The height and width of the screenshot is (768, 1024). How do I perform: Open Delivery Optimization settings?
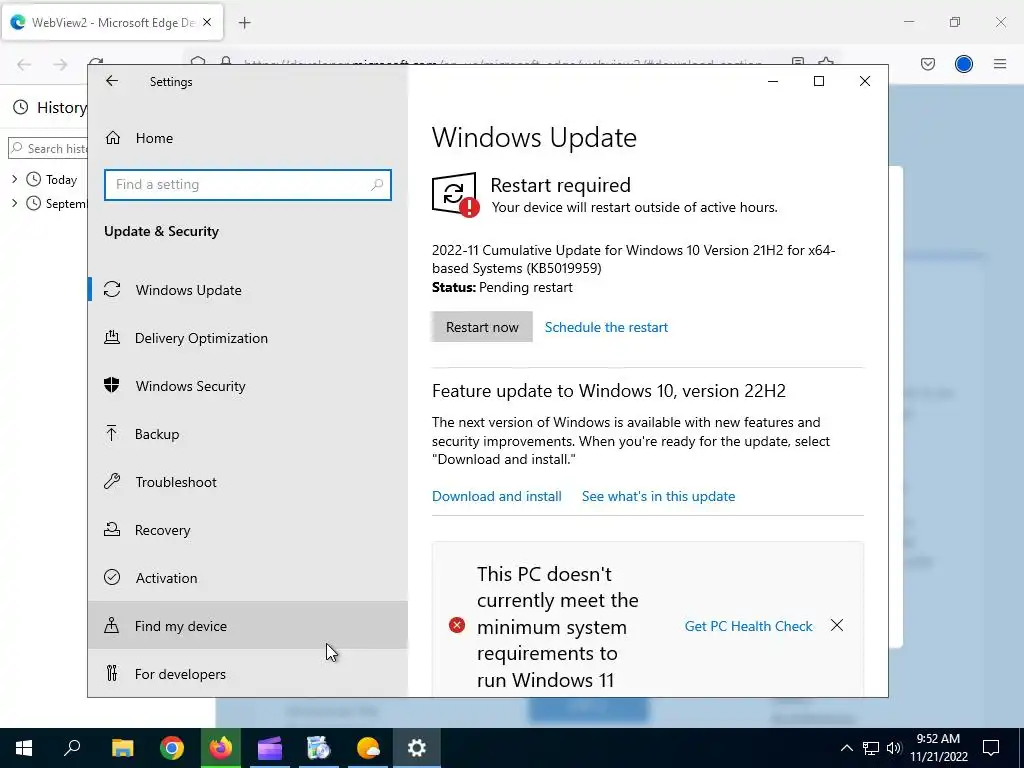248,338
